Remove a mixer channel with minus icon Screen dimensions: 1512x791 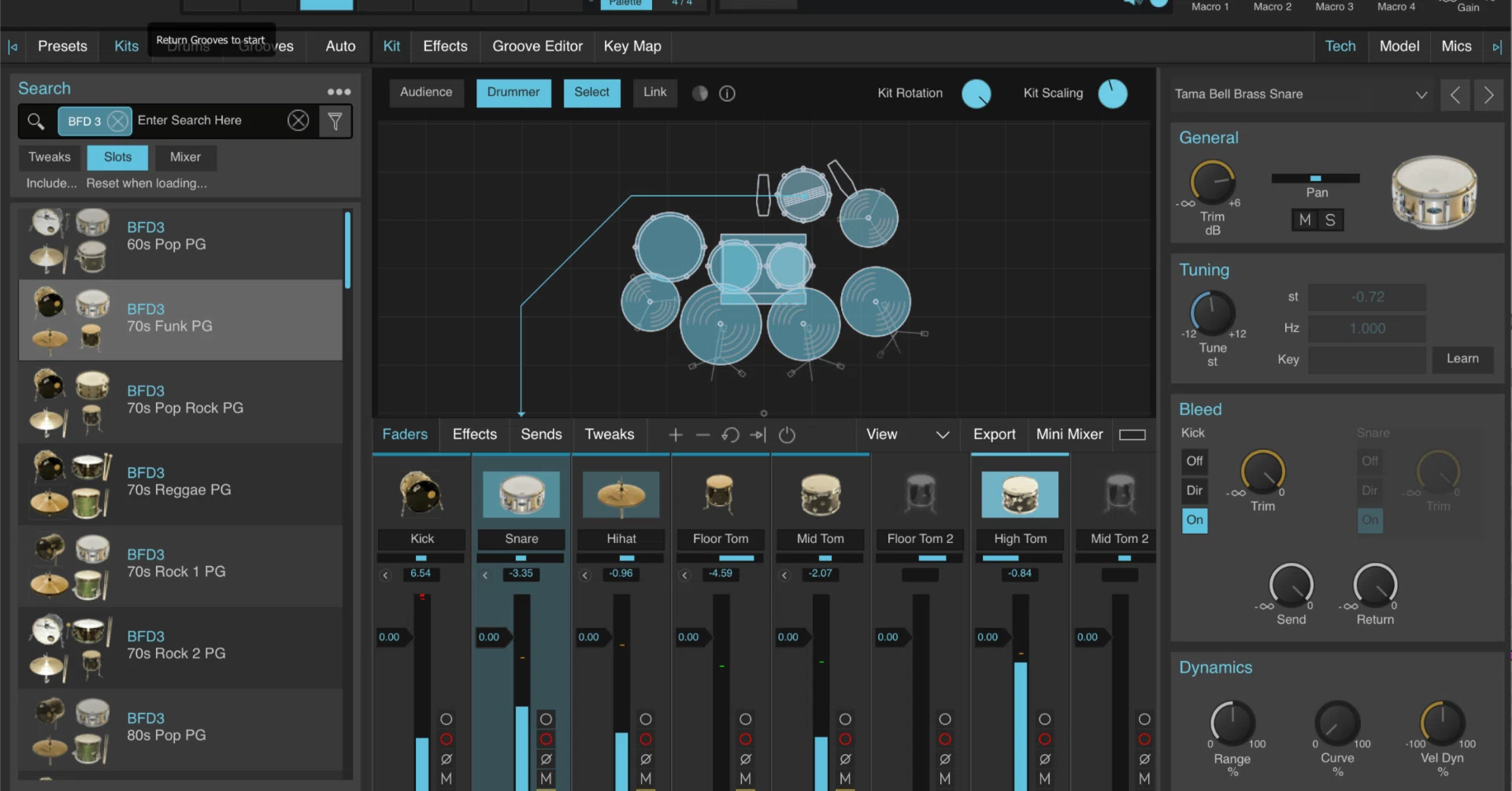(x=703, y=434)
